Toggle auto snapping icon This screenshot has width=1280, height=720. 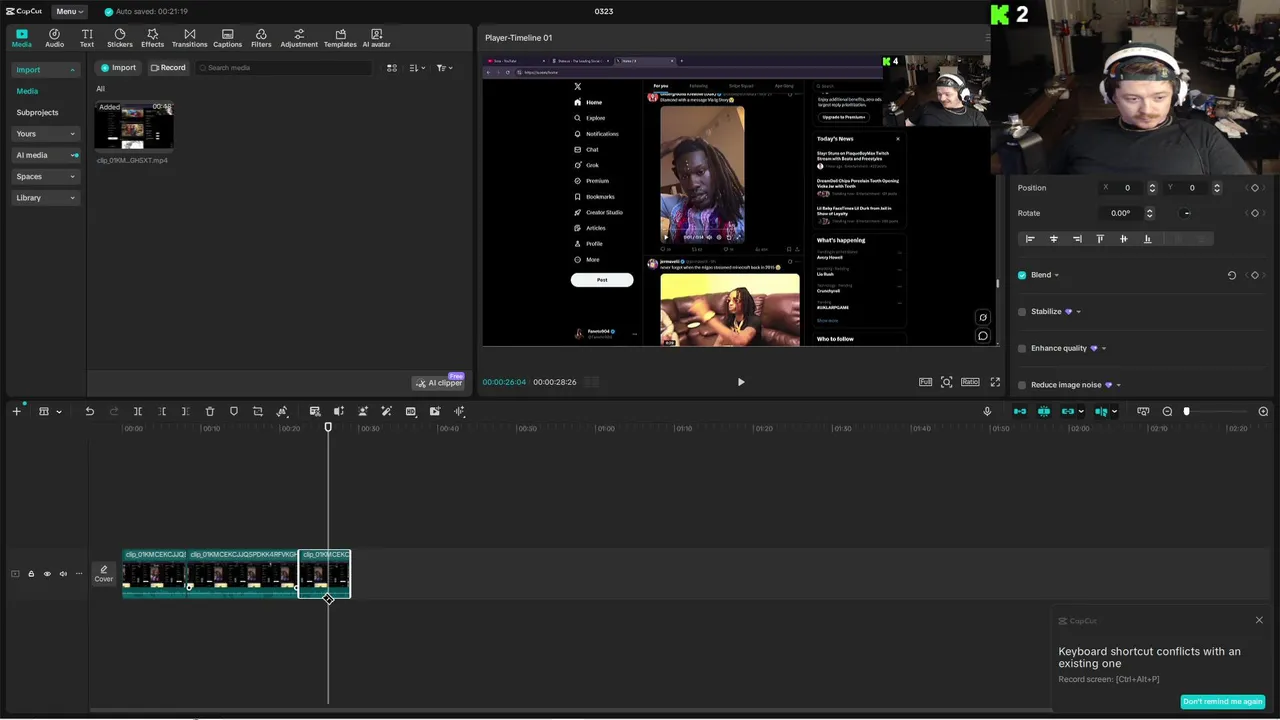1044,411
